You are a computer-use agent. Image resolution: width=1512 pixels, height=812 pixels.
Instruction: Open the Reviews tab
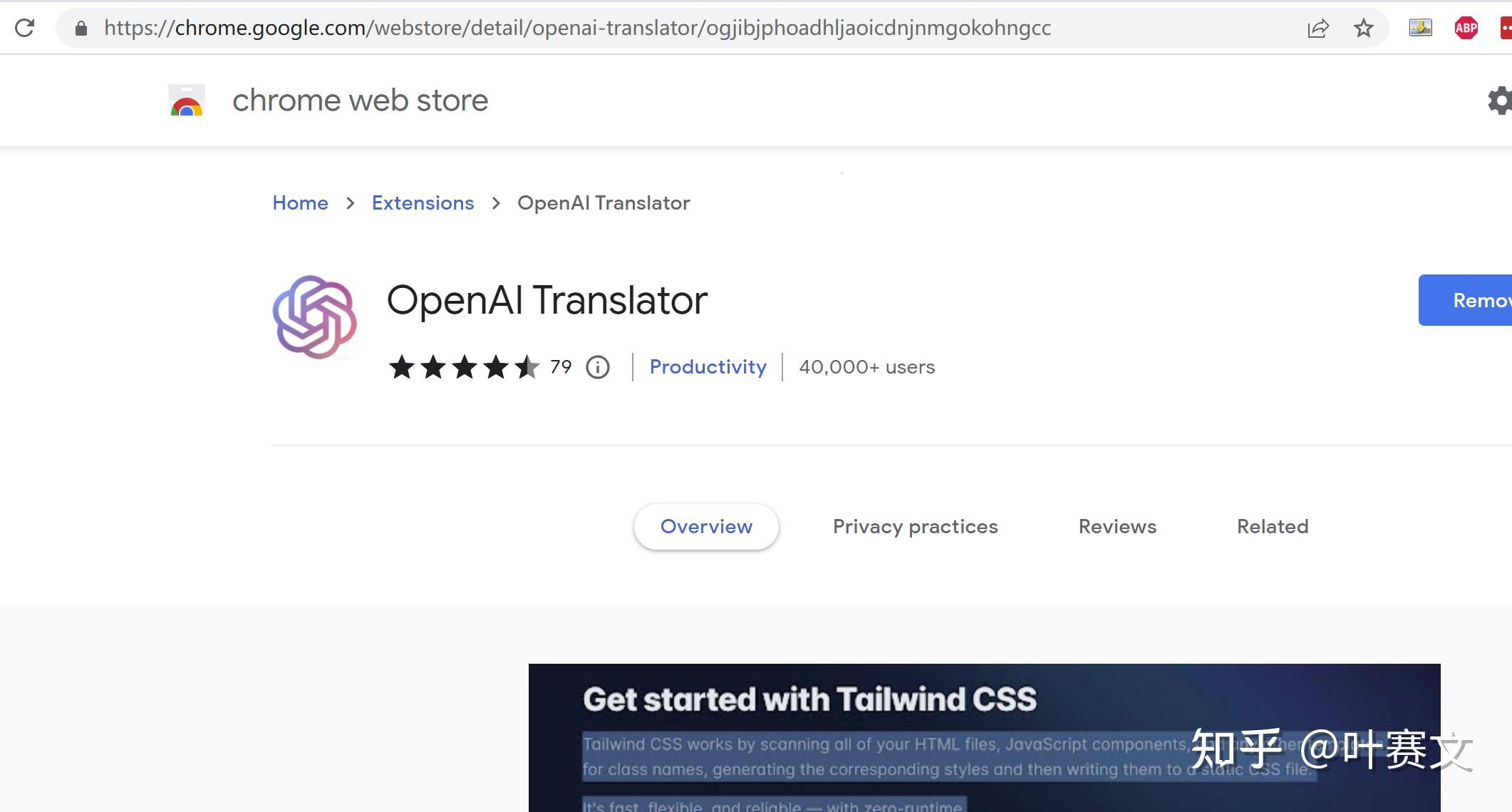click(1117, 527)
